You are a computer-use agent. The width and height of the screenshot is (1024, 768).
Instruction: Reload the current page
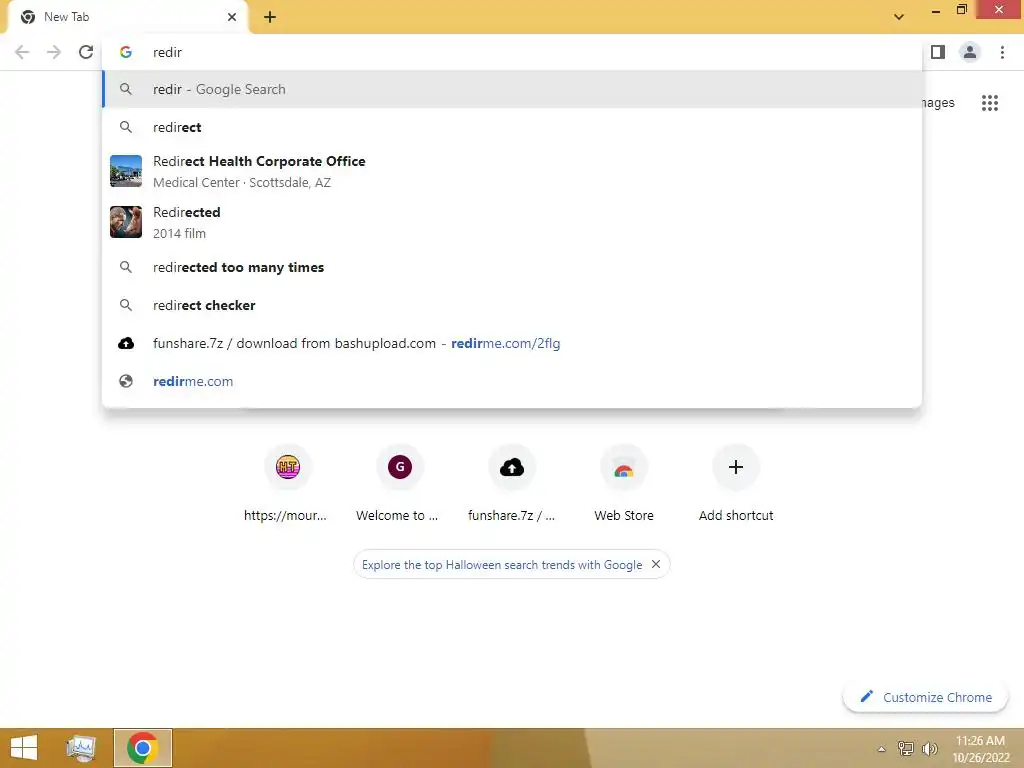point(86,52)
